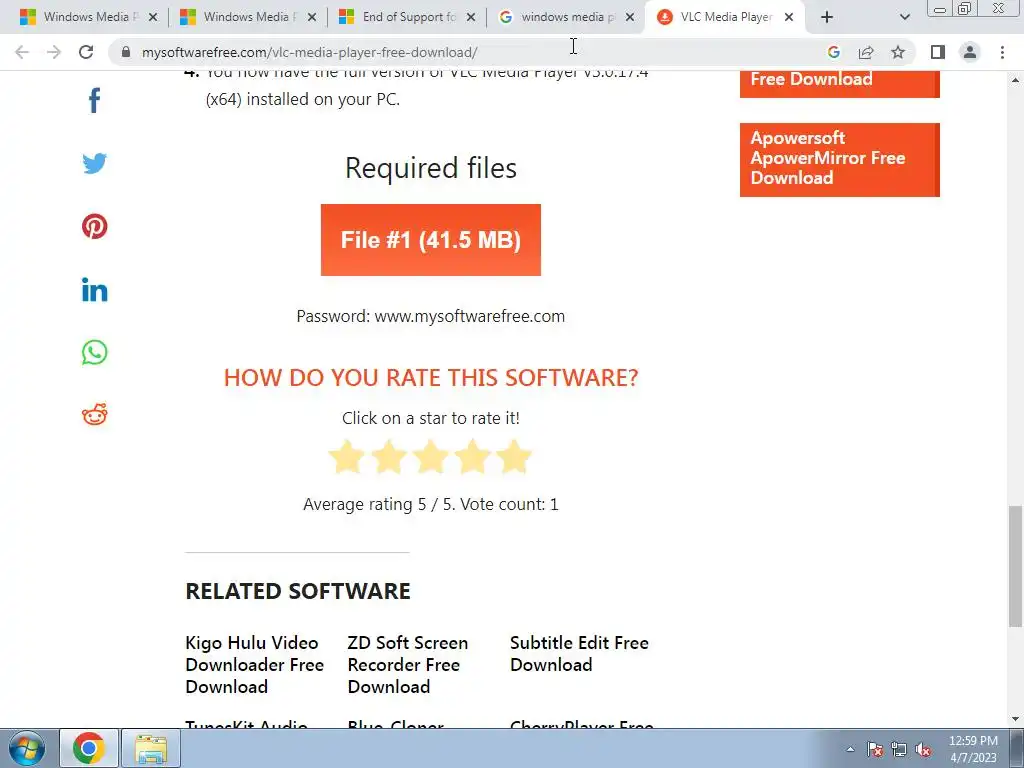Viewport: 1024px width, 768px height.
Task: Rate software with the third star
Action: (x=430, y=456)
